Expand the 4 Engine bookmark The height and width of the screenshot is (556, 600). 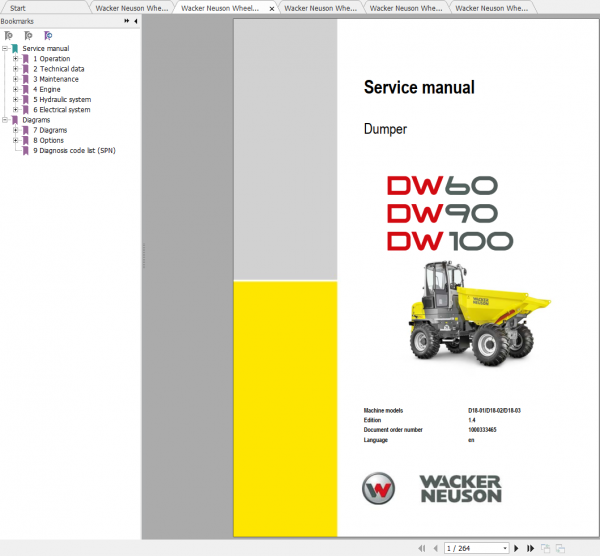tap(16, 89)
